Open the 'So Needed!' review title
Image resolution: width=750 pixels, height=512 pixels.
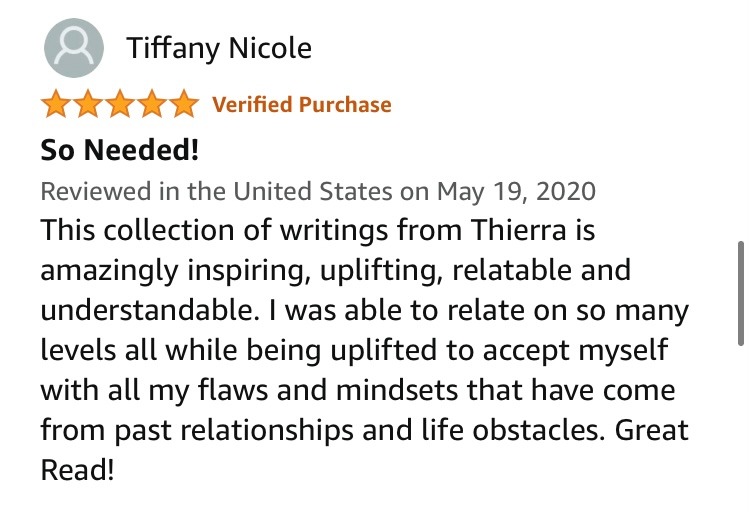coord(120,150)
